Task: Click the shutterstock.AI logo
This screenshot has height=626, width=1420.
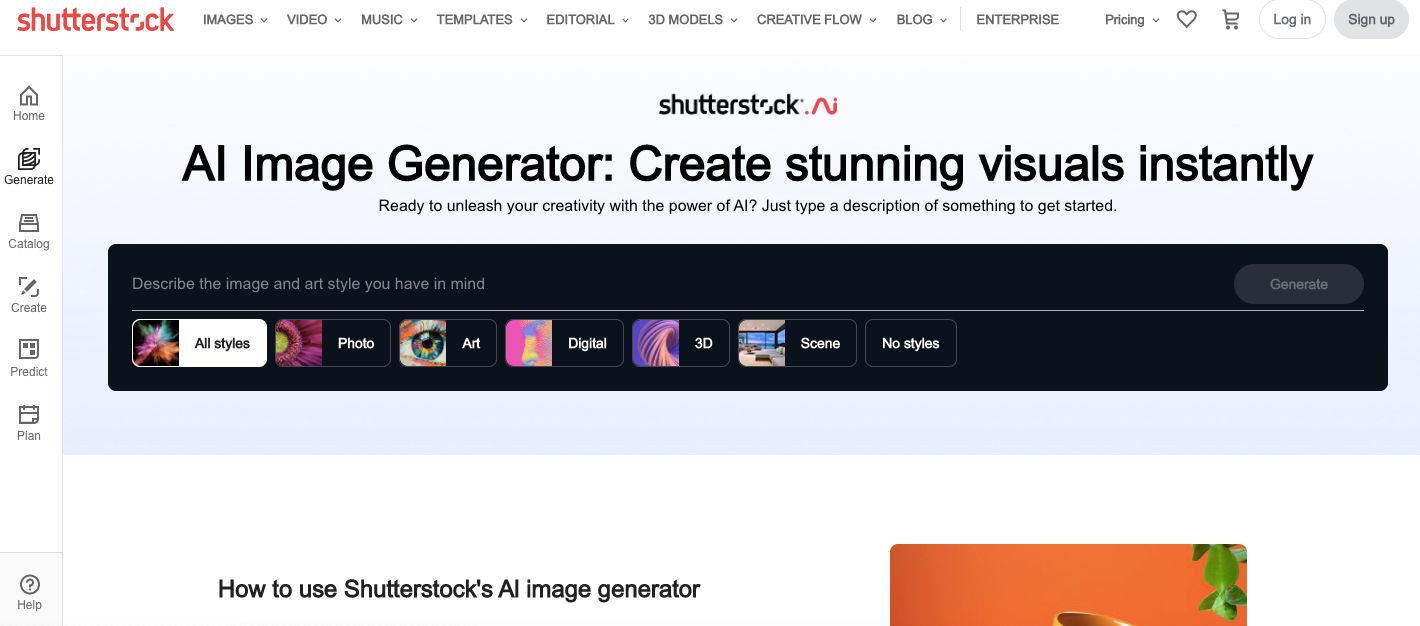Action: (x=748, y=104)
